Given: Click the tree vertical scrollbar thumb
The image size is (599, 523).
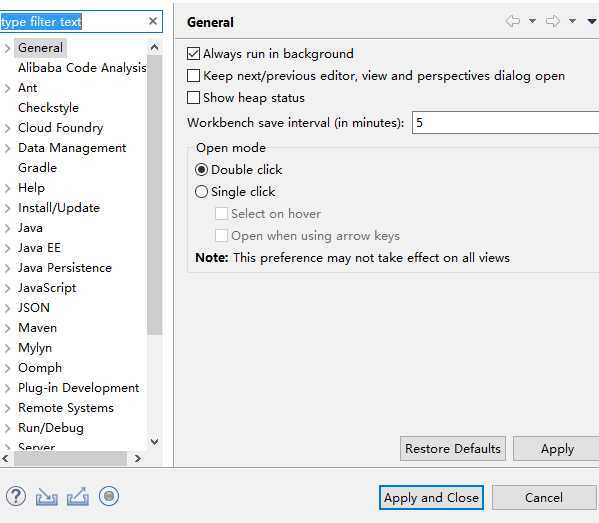Looking at the screenshot, I should tap(154, 195).
